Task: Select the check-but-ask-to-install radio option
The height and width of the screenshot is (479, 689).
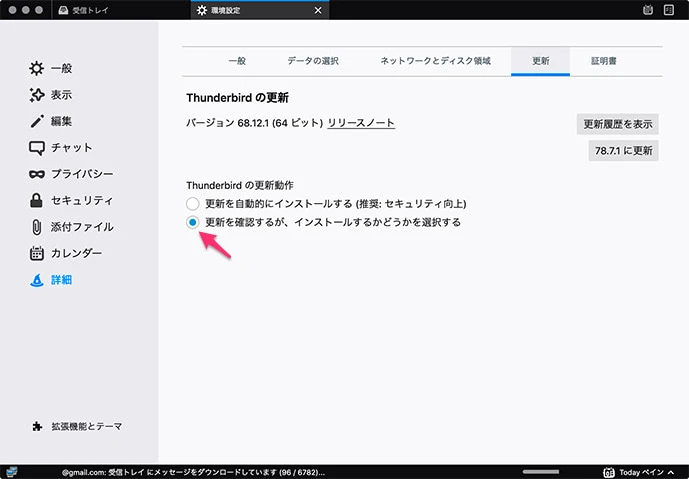Action: pos(193,223)
